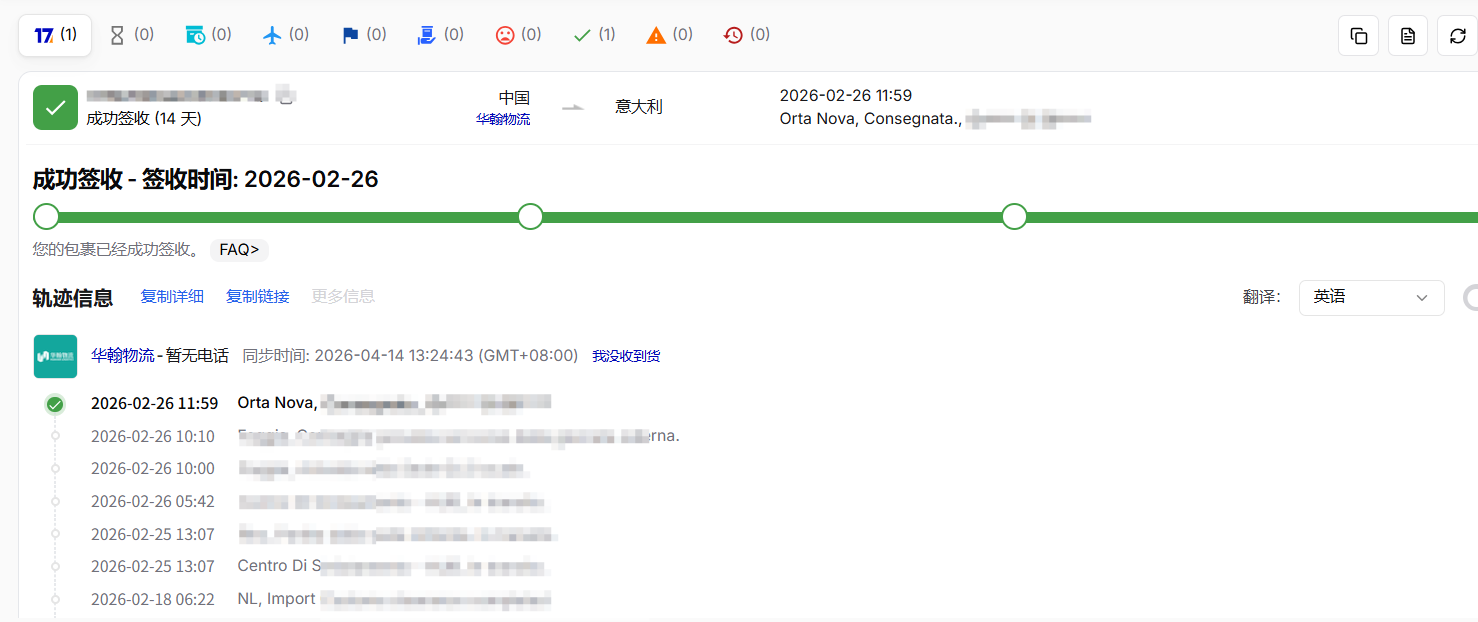1478x622 pixels.
Task: Open the green checkmark delivered tab
Action: 594,35
